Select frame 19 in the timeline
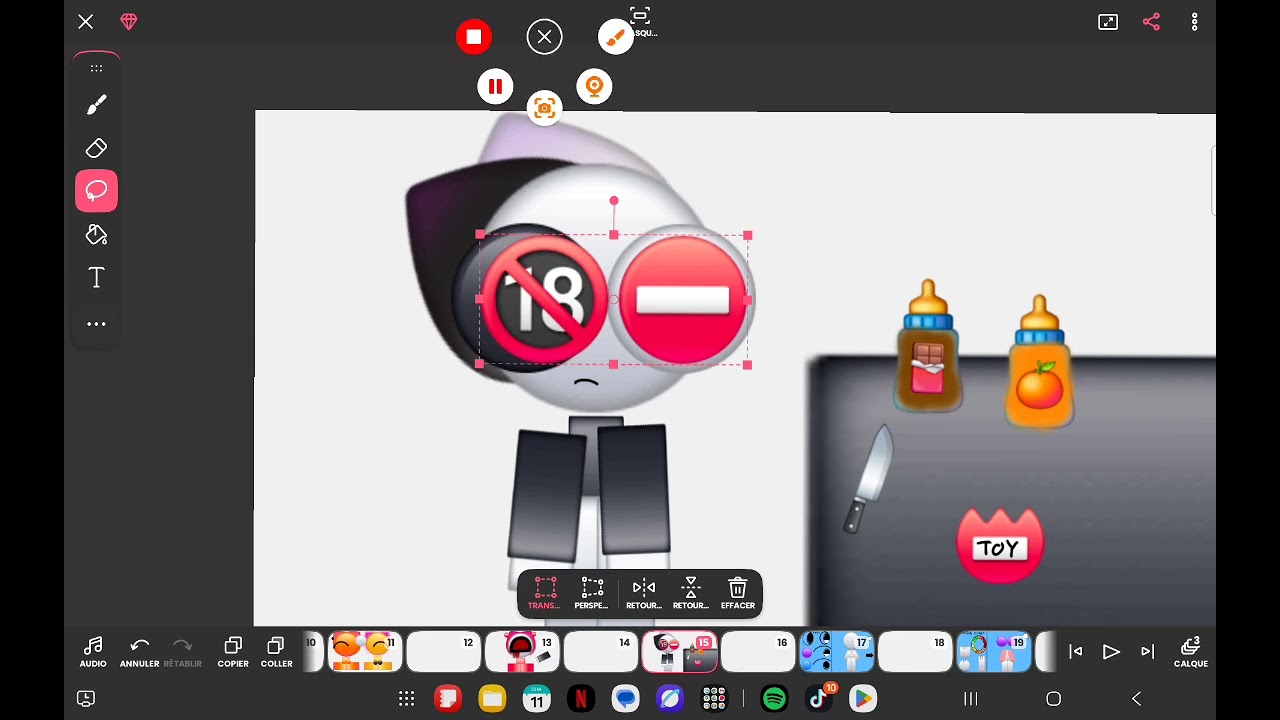Image resolution: width=1280 pixels, height=720 pixels. point(994,652)
